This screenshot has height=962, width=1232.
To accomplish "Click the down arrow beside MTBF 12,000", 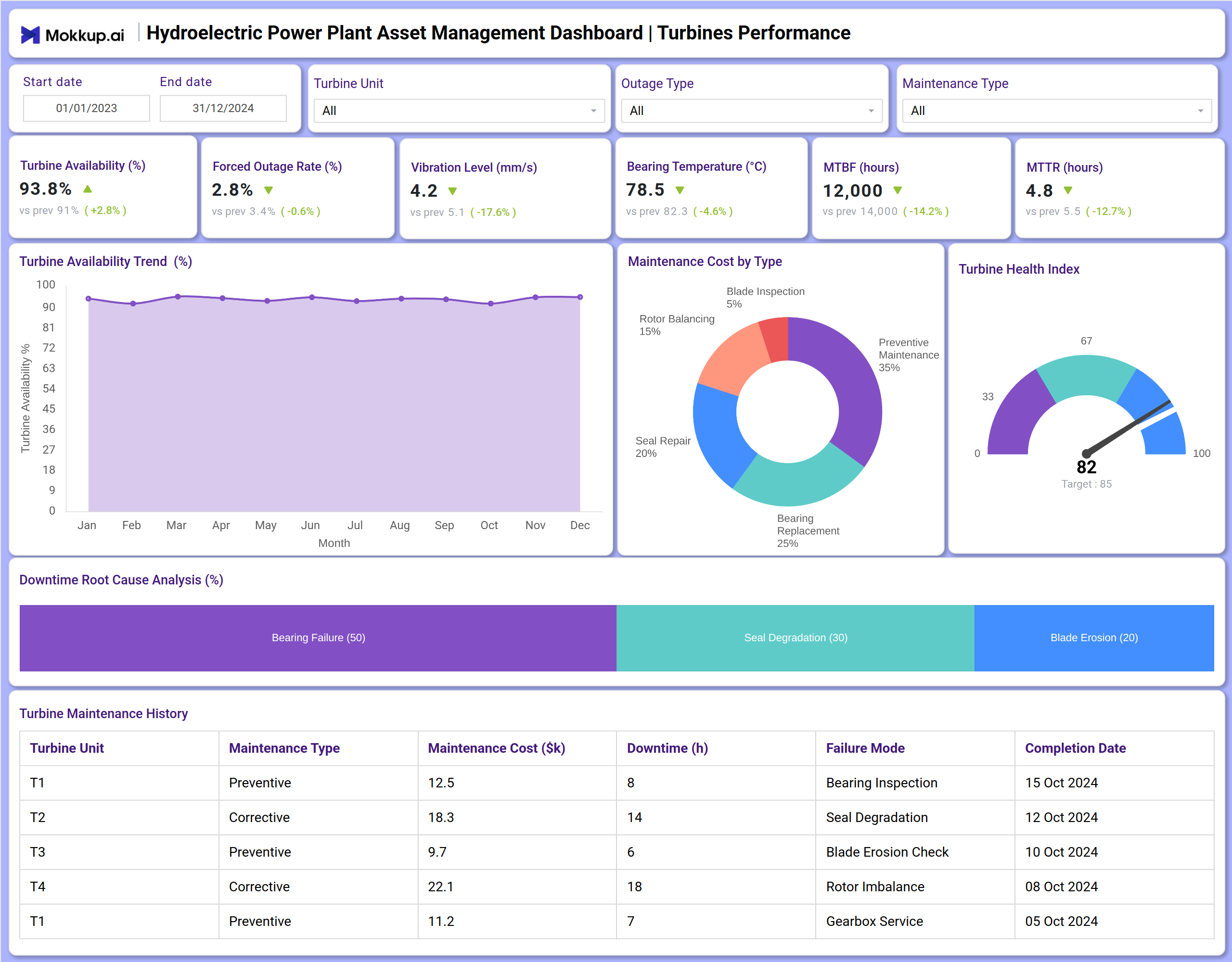I will coord(898,190).
